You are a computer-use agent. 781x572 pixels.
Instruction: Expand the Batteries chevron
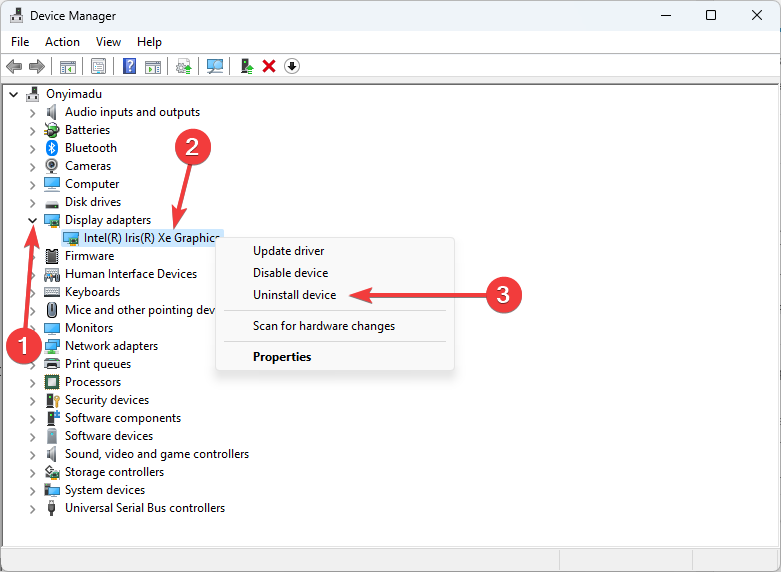32,131
